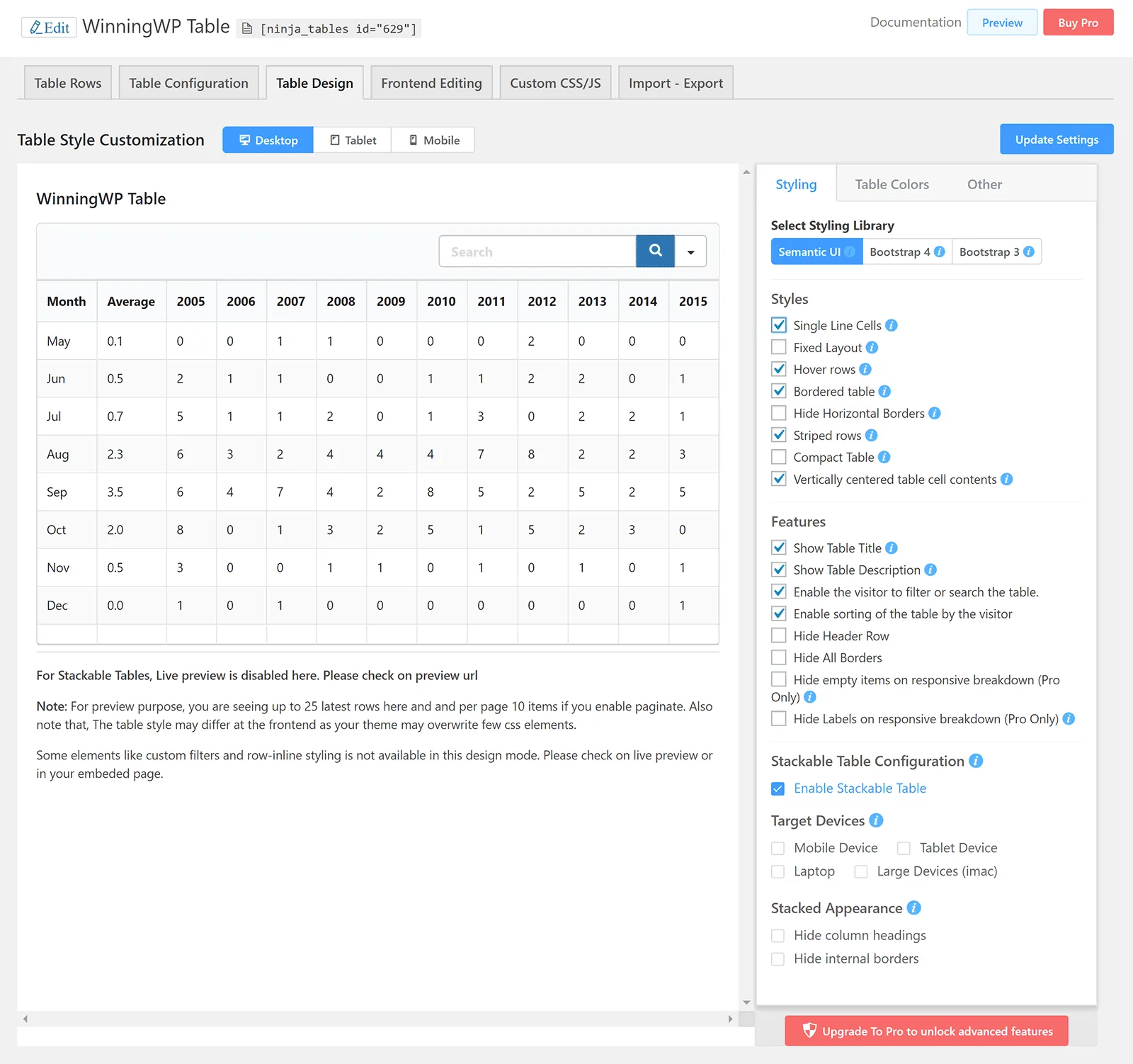
Task: Click the pencil Edit button by table title
Action: 49,28
